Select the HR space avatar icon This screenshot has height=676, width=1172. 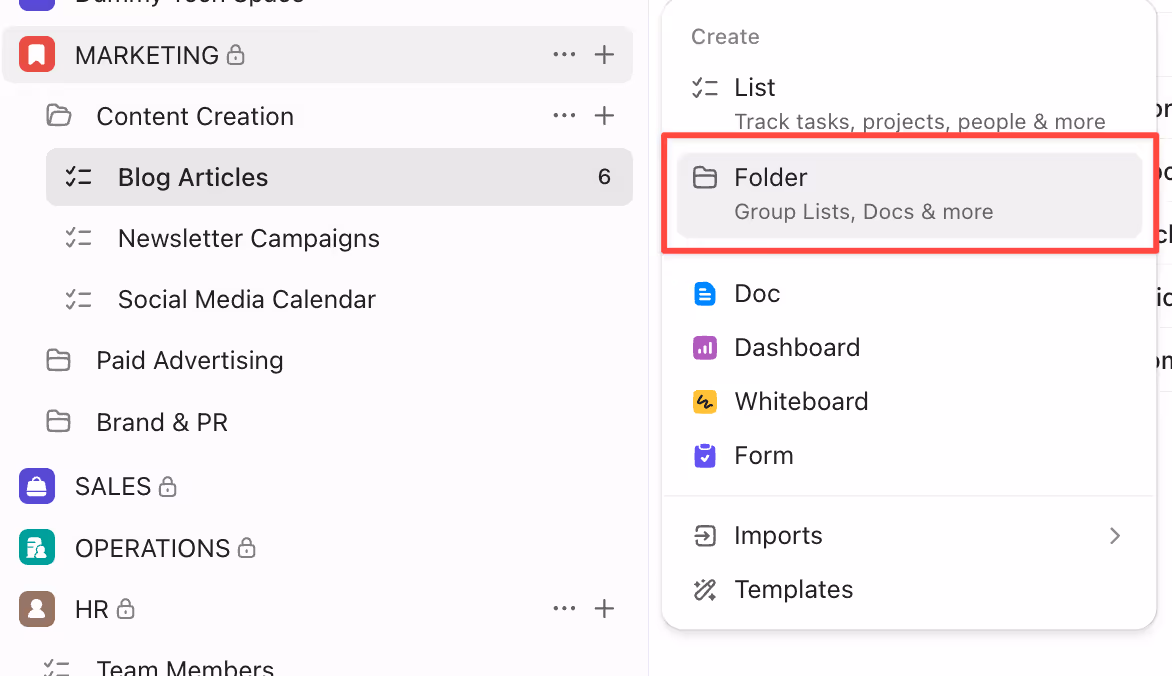(35, 609)
